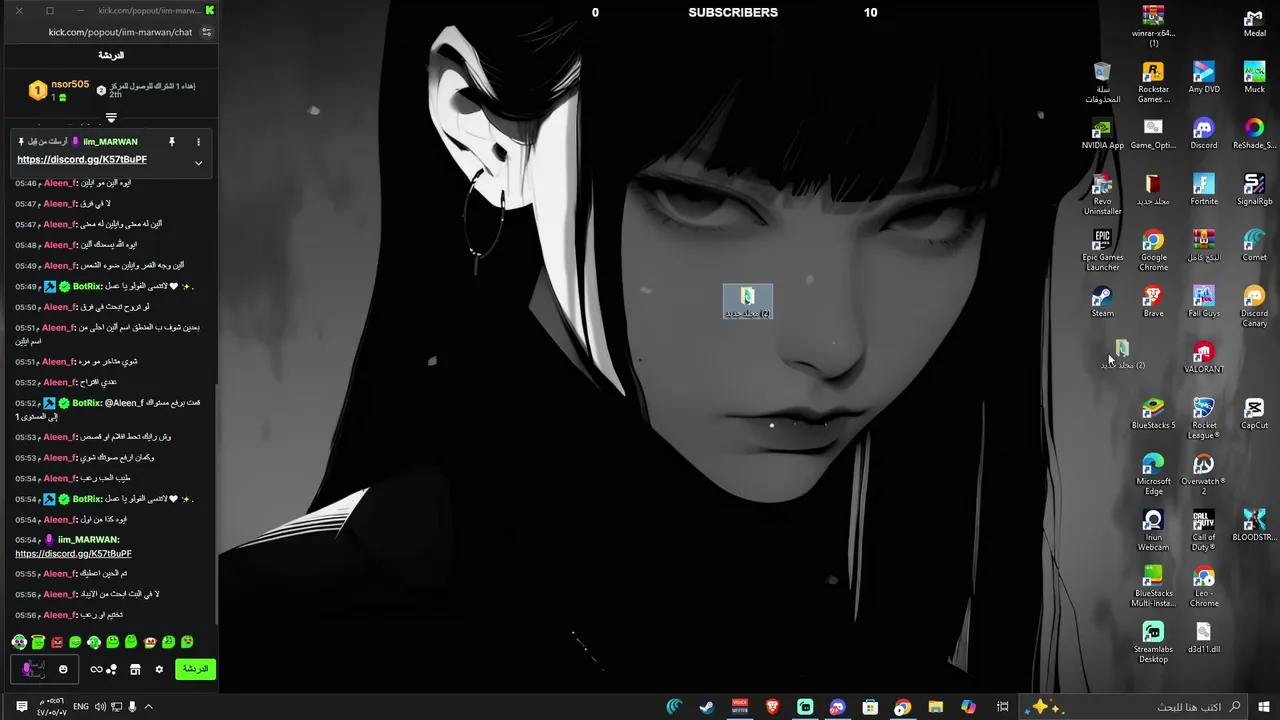Open Microsoft Edge desktop shortcut
1280x720 pixels.
click(x=1153, y=475)
